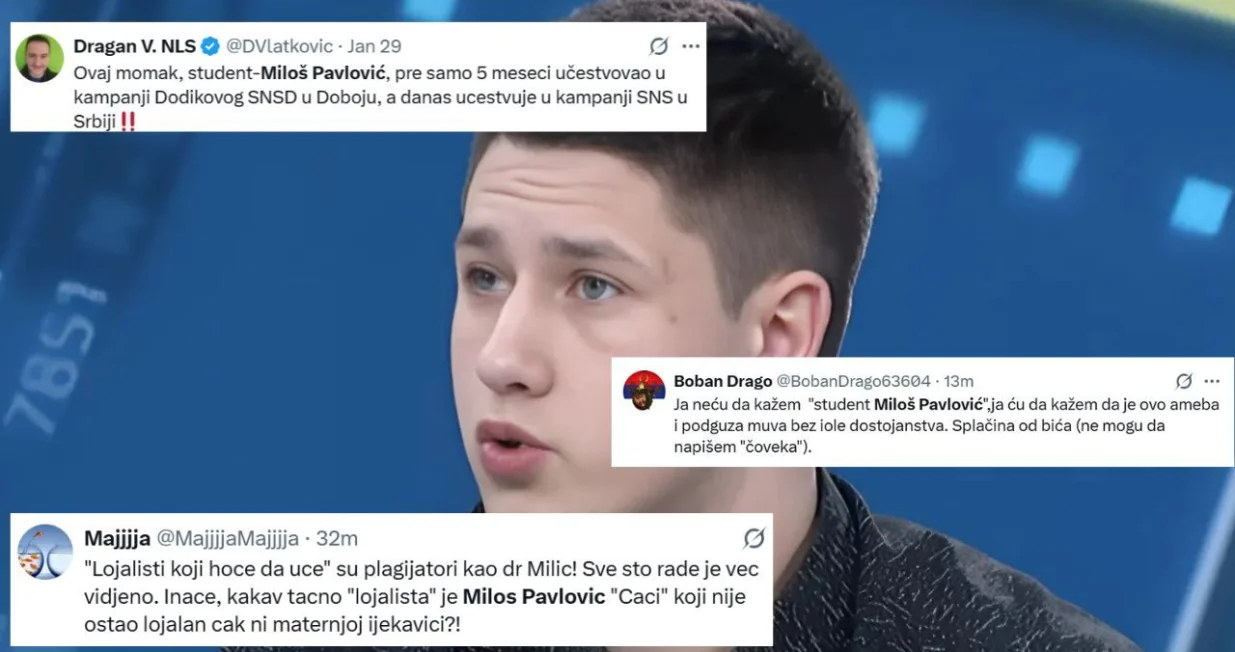Select the Boban Drago display name
1235x652 pixels.
pyautogui.click(x=722, y=381)
